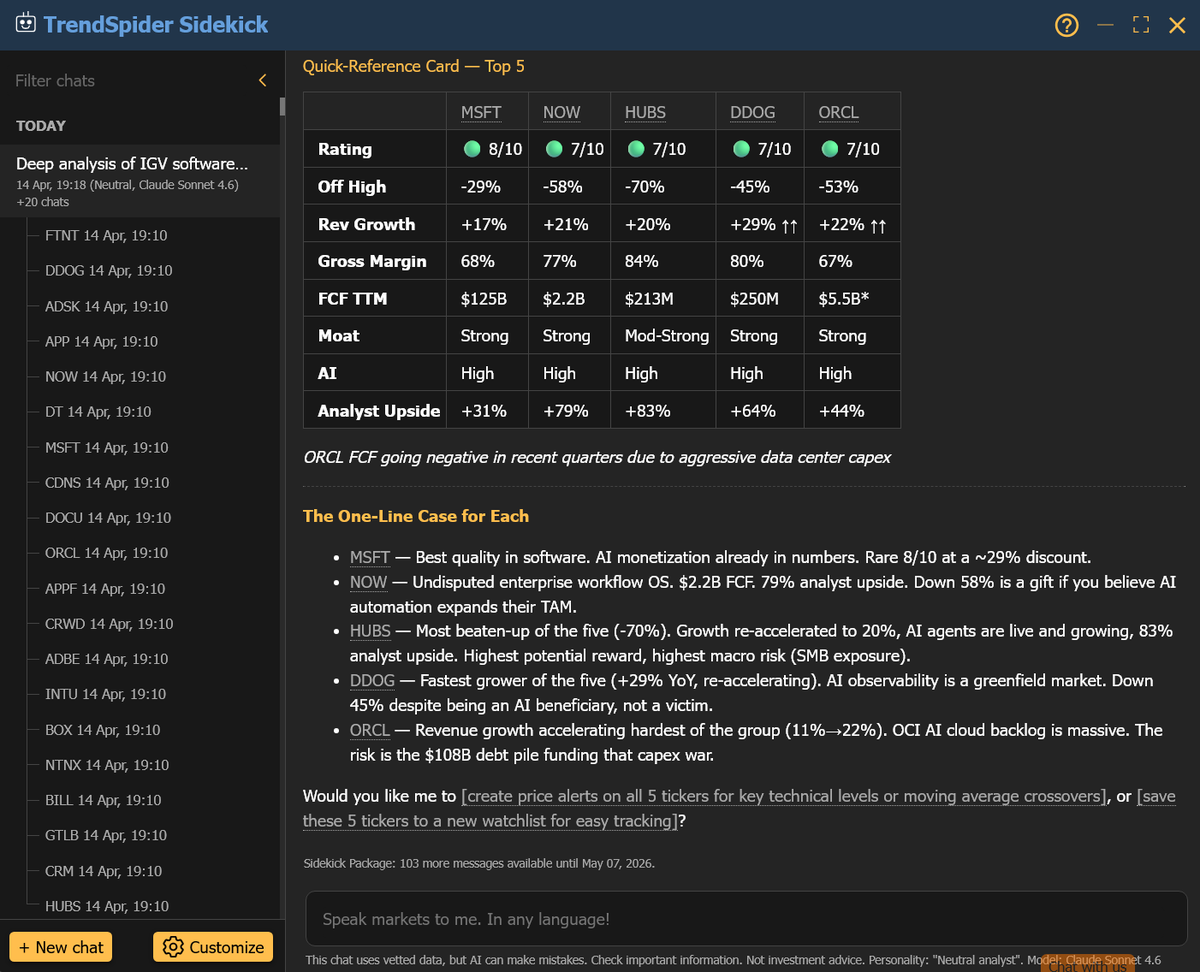Select the 84% gross margin cell

coord(662,261)
